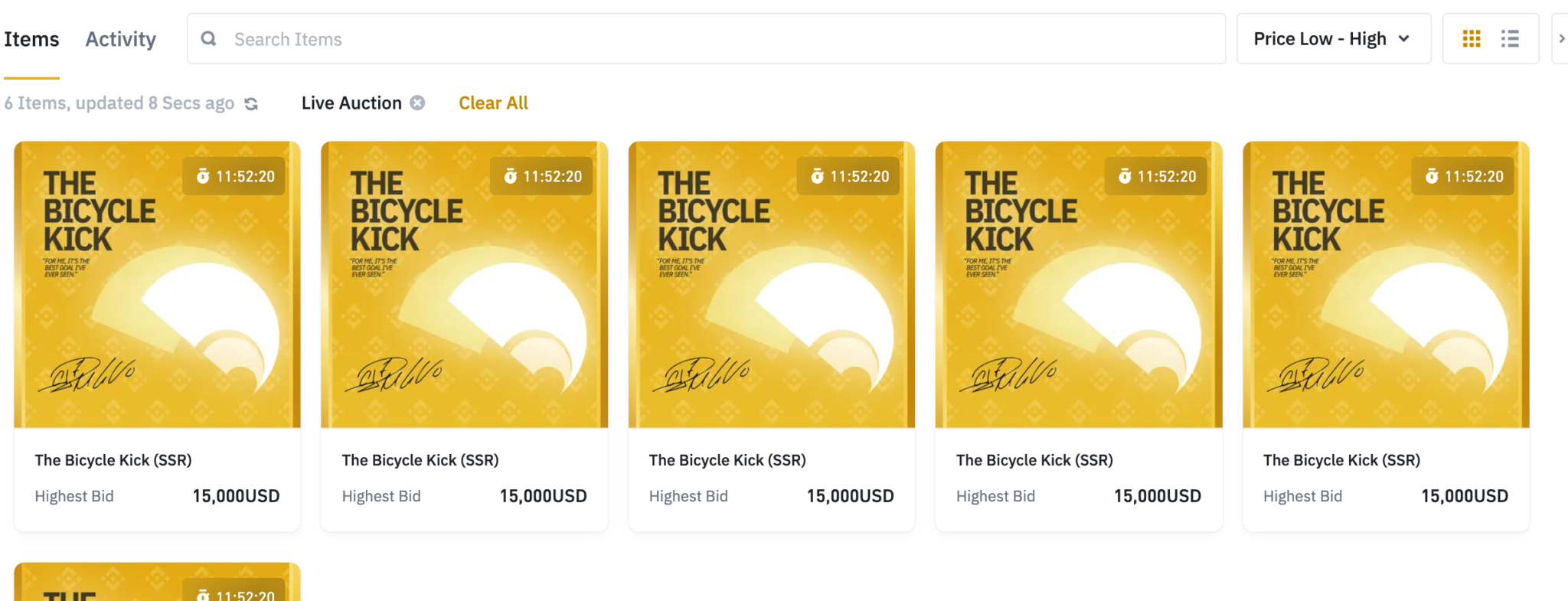
Task: Open the partially visible sixth card in second row
Action: pyautogui.click(x=157, y=586)
